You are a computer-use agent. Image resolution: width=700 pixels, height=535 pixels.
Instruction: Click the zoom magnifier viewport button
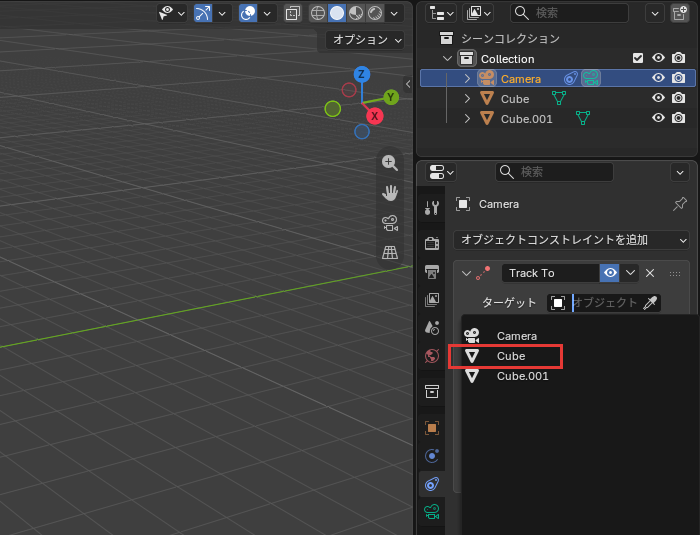coord(390,163)
